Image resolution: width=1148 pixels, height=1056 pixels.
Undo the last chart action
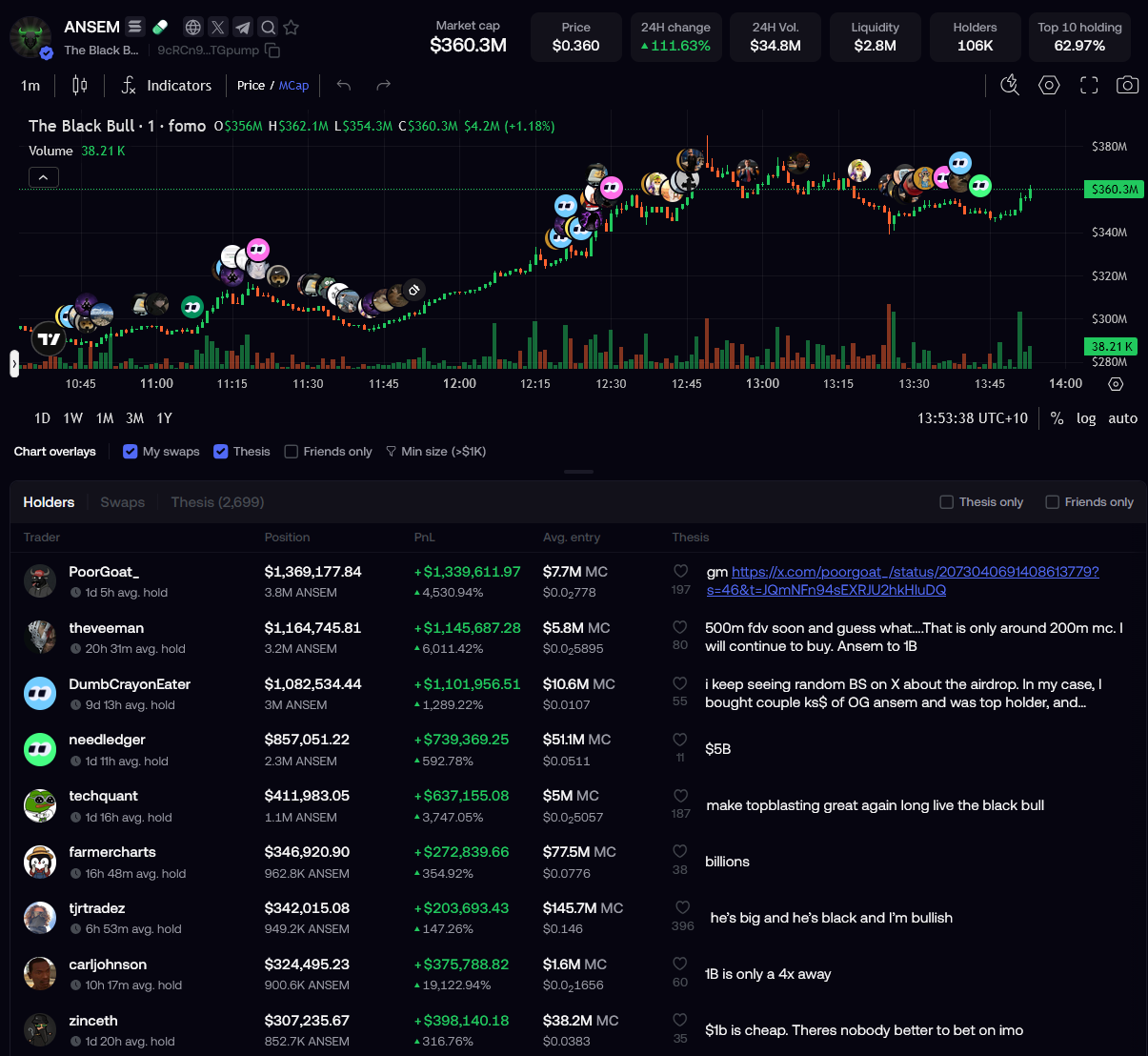point(344,86)
